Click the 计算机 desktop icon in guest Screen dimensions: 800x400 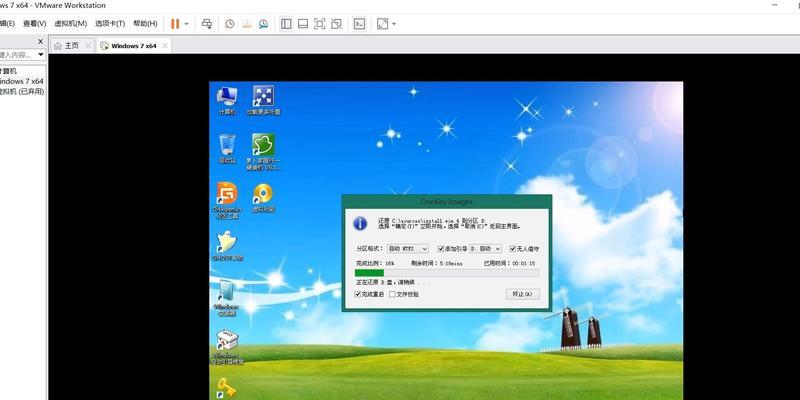pos(227,100)
